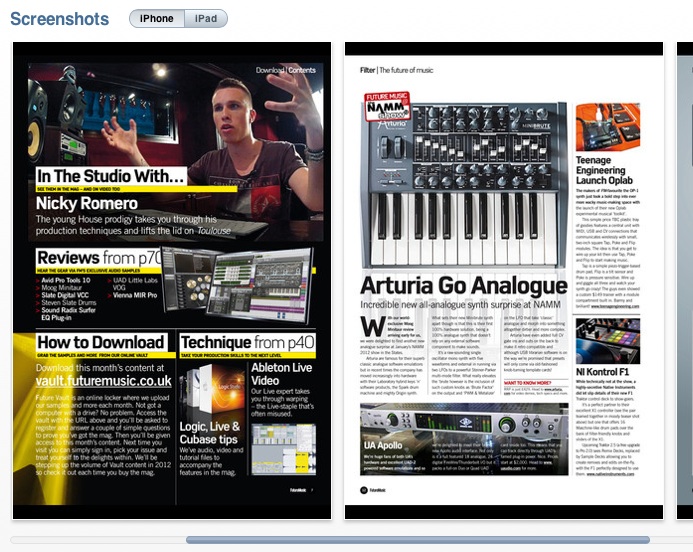This screenshot has height=552, width=693.
Task: Click the Ableton Live session screenshot image
Action: (x=284, y=449)
